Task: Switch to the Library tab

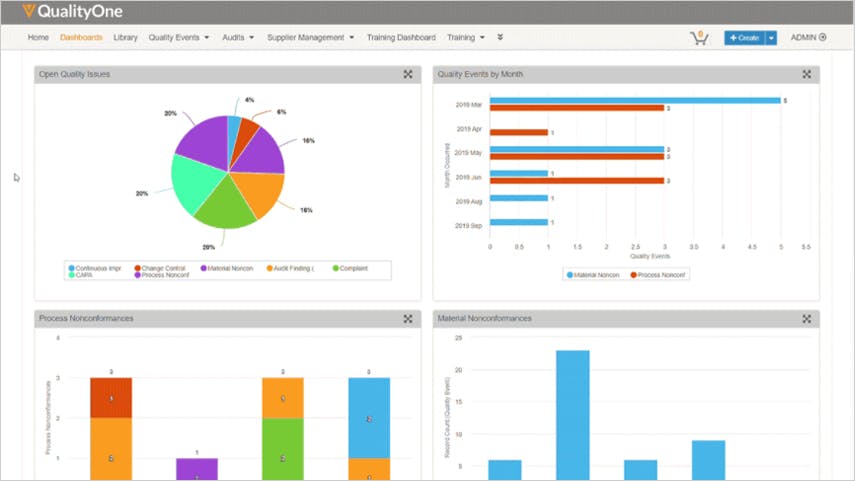Action: point(125,37)
